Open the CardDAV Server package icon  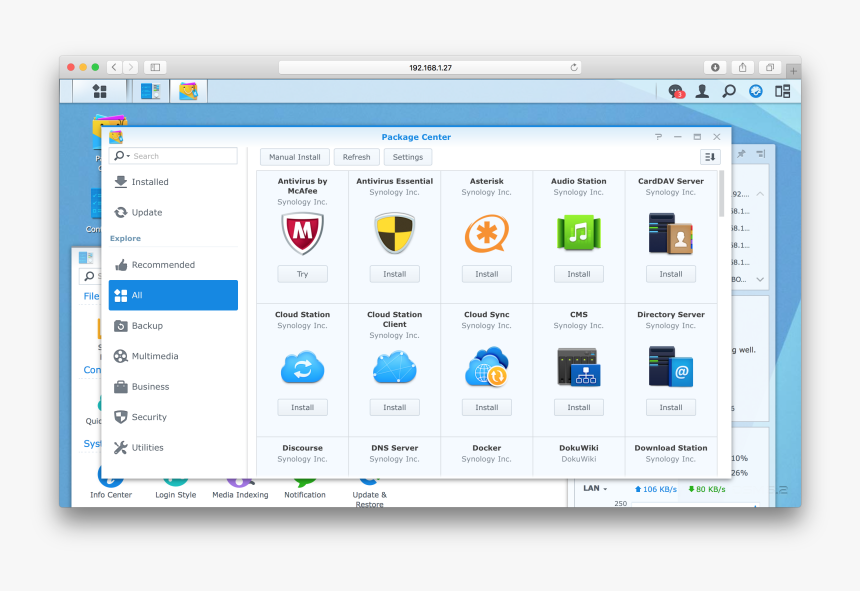point(671,234)
